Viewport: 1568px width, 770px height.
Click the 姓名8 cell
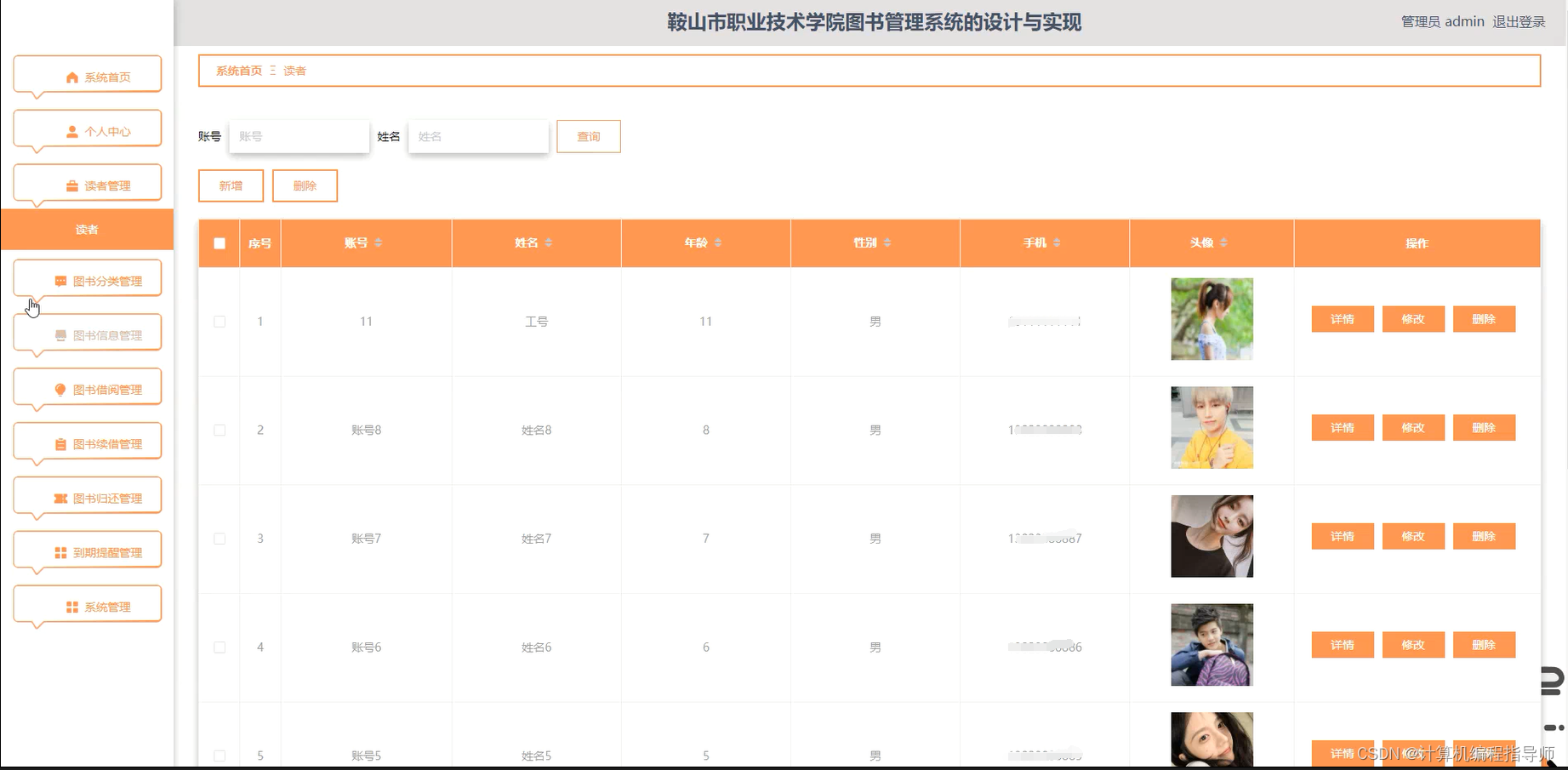pos(536,431)
